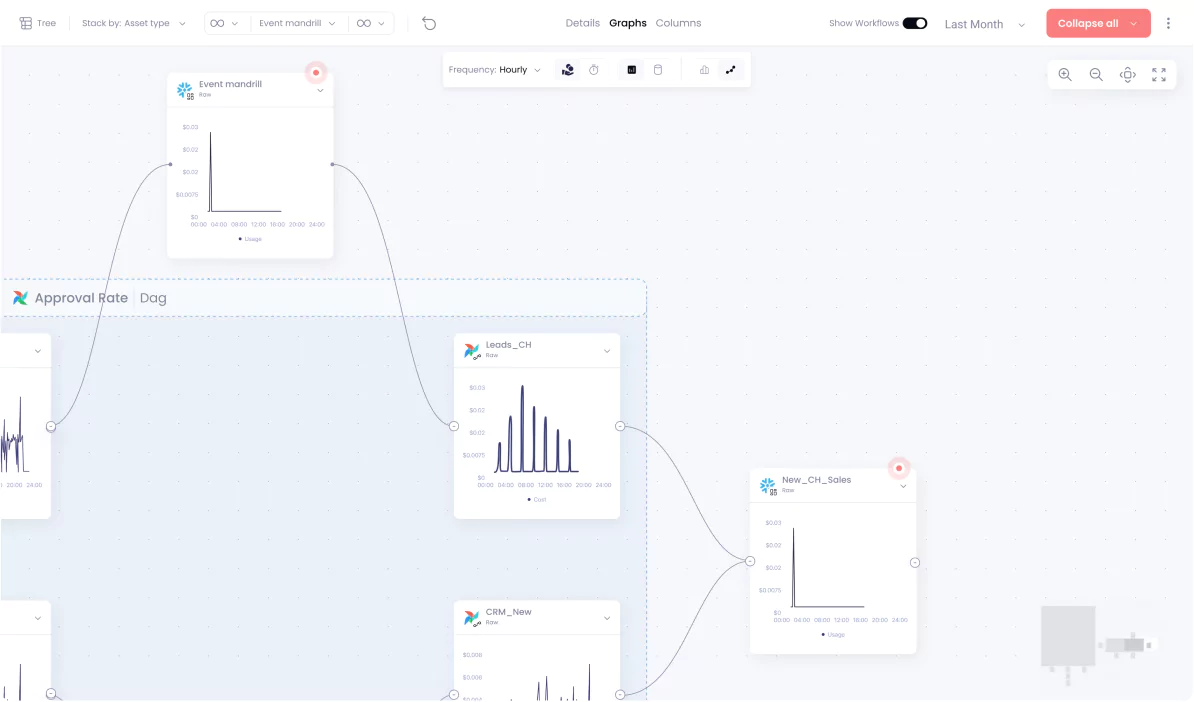Click the Snowflake icon on Event mandrill card
This screenshot has width=1194, height=702.
(x=185, y=91)
